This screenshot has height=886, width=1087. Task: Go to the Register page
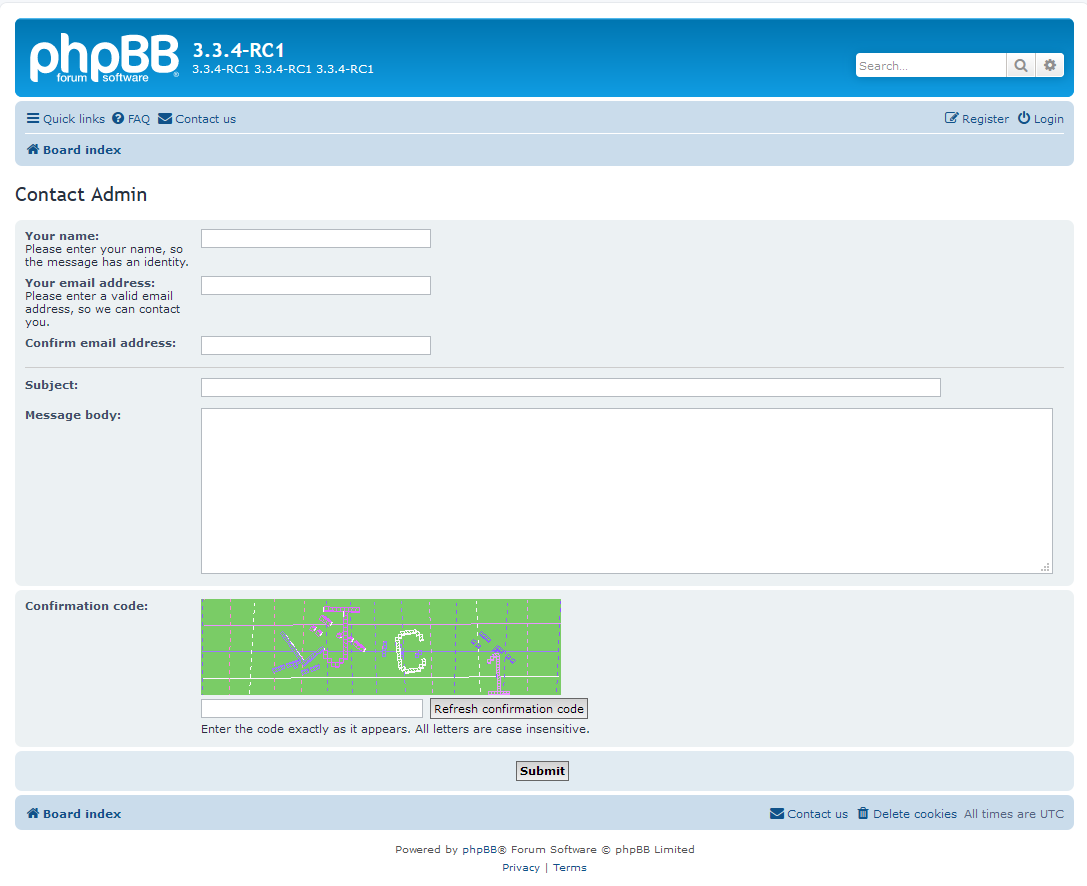pos(977,119)
